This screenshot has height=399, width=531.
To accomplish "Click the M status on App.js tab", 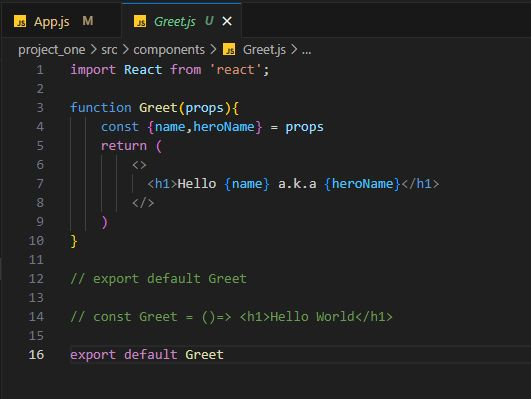I will [x=88, y=21].
